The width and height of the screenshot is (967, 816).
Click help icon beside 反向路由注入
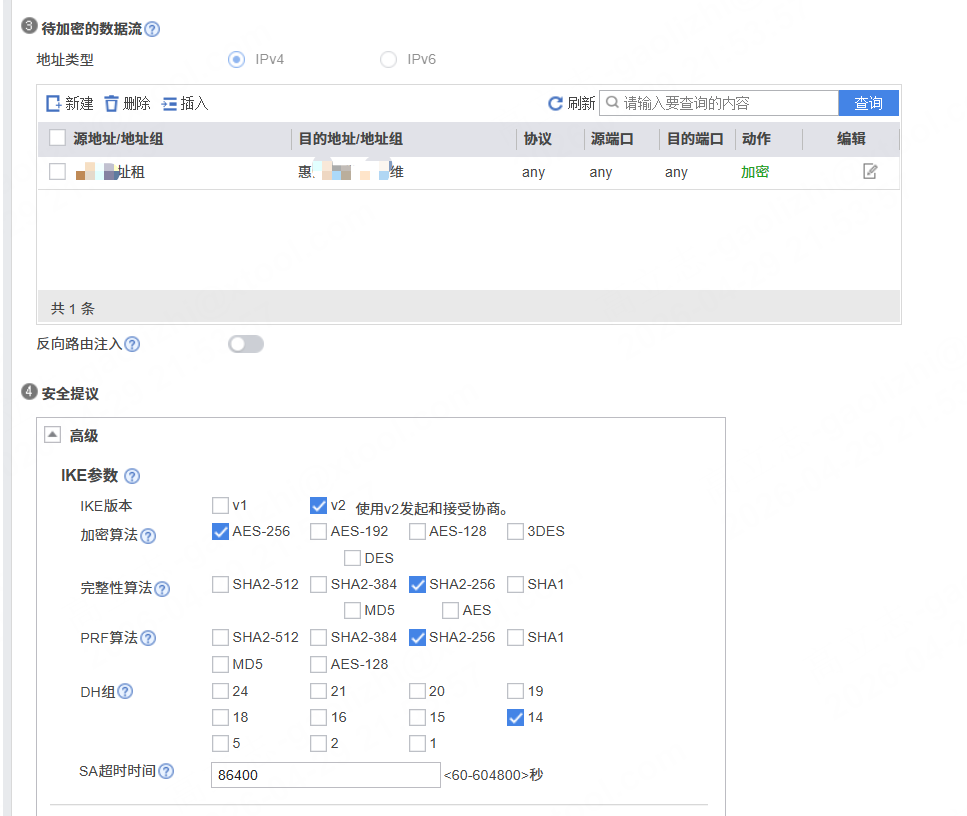click(132, 344)
